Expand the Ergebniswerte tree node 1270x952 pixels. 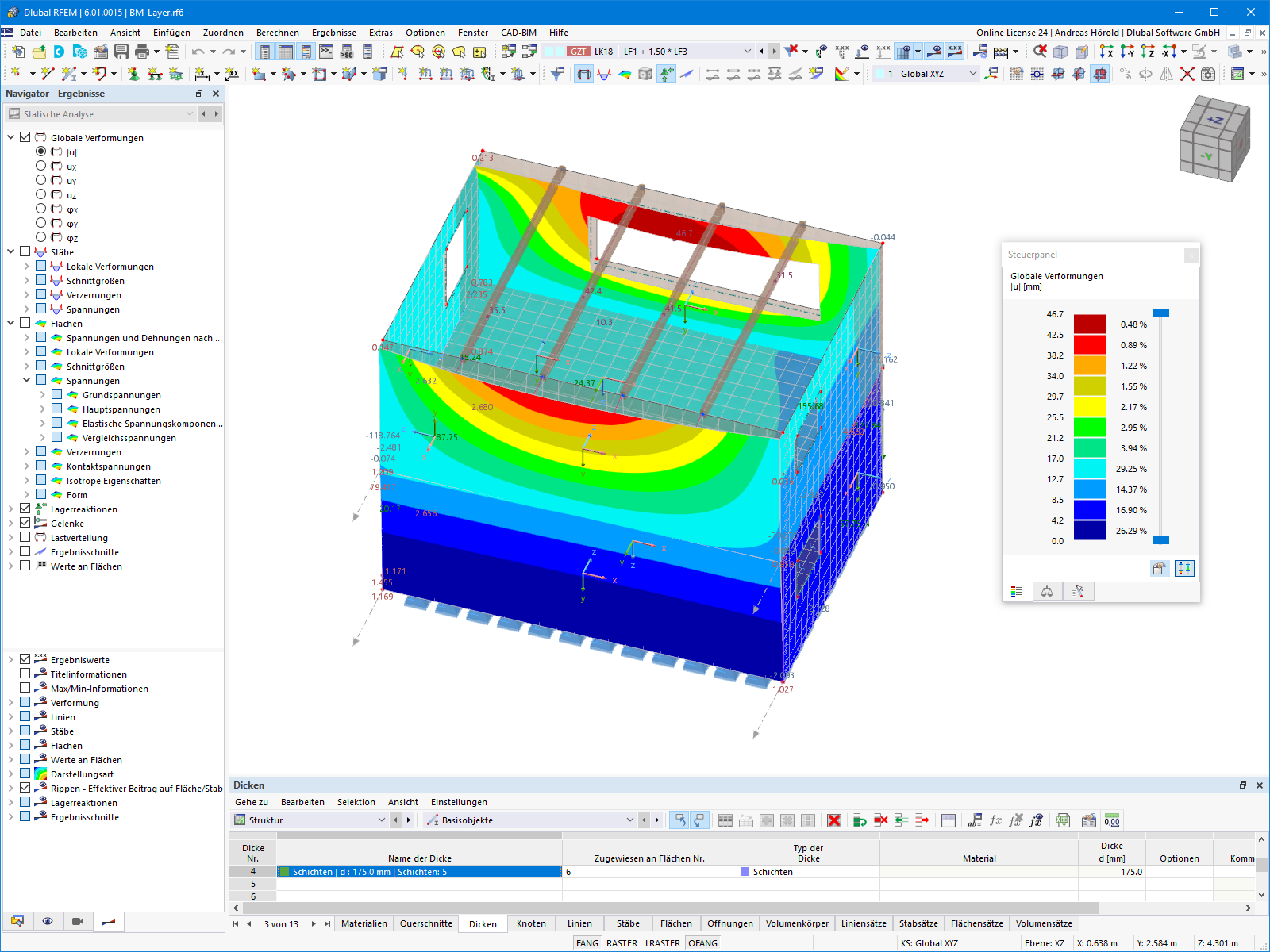pos(10,659)
